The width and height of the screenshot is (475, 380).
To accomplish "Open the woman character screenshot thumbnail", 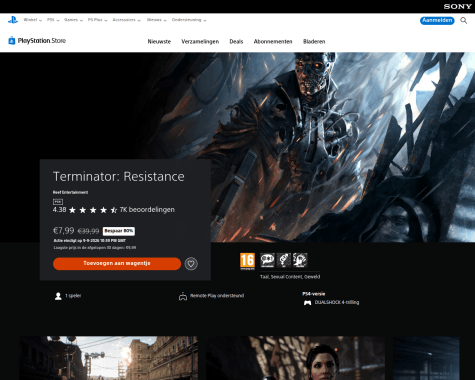I will pos(295,358).
